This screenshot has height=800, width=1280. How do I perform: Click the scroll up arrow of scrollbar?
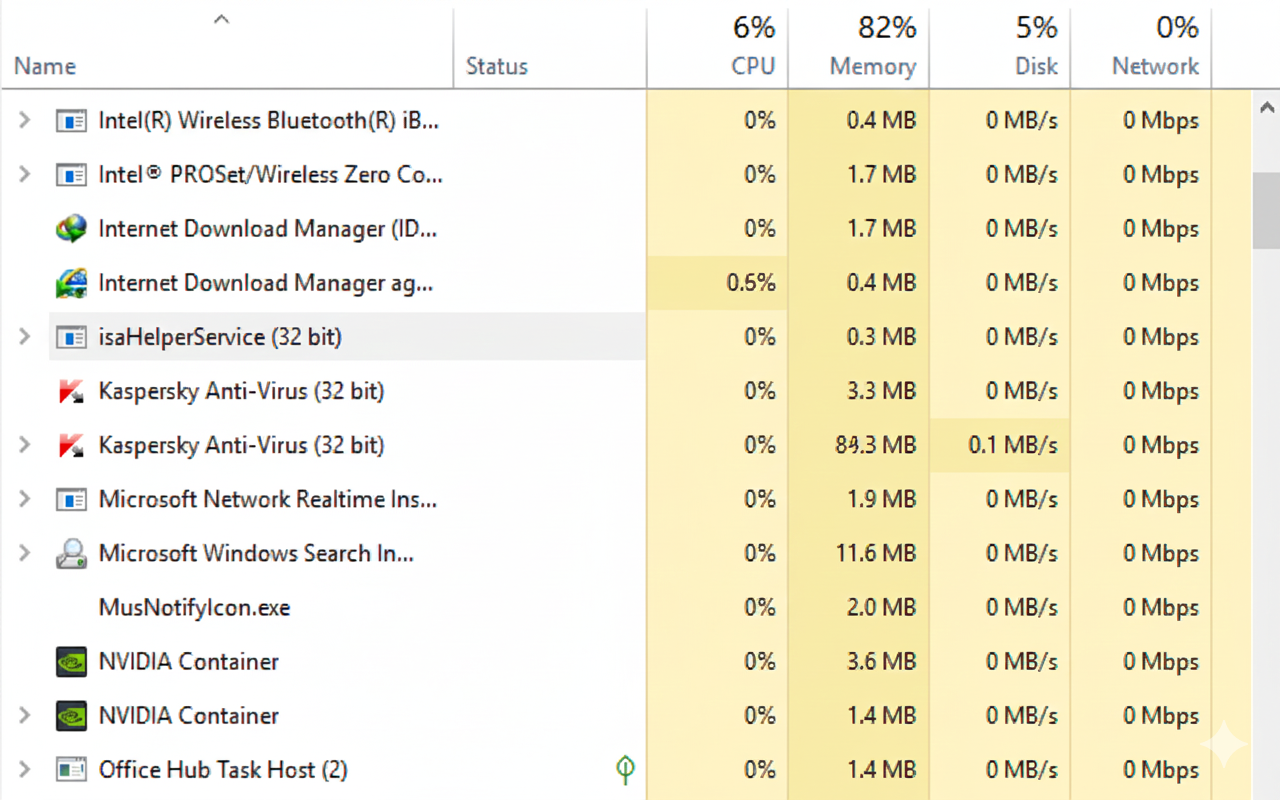(1267, 107)
